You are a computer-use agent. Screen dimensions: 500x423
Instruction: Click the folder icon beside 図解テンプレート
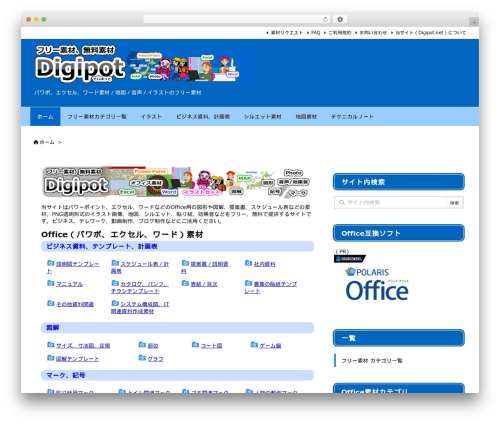tap(50, 358)
